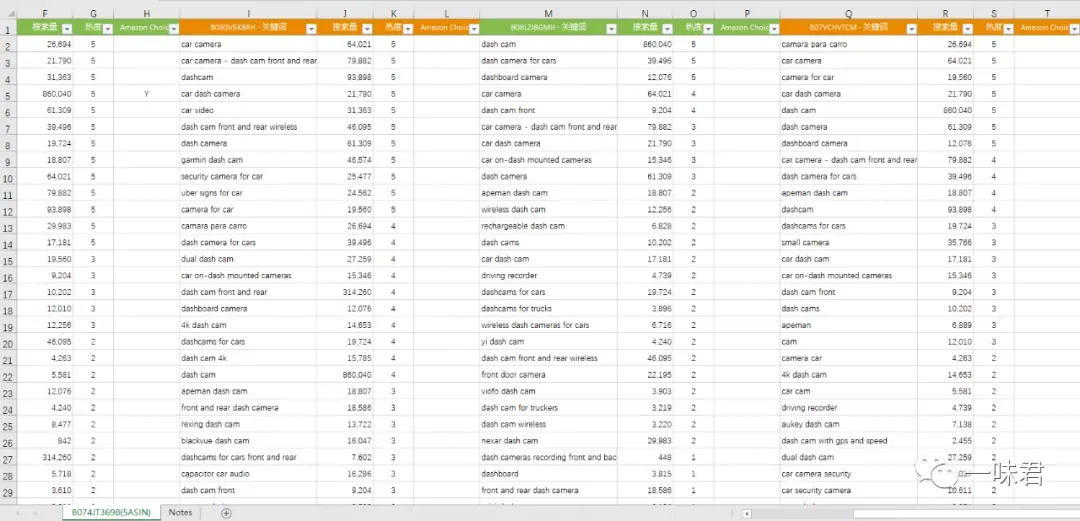
Task: Open the filter dropdown in column F header
Action: pyautogui.click(x=67, y=28)
